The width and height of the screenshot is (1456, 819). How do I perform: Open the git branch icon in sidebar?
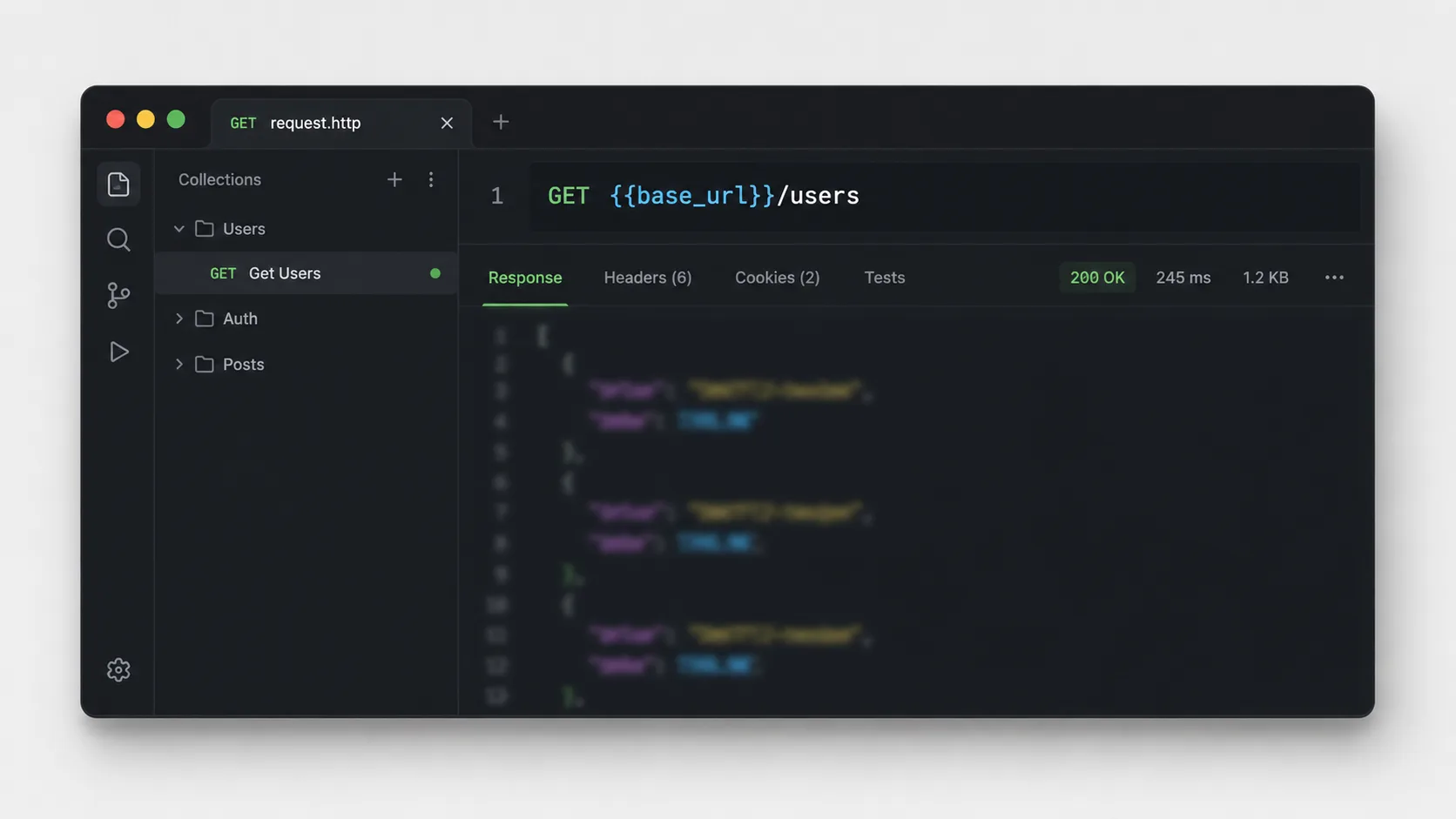[118, 295]
